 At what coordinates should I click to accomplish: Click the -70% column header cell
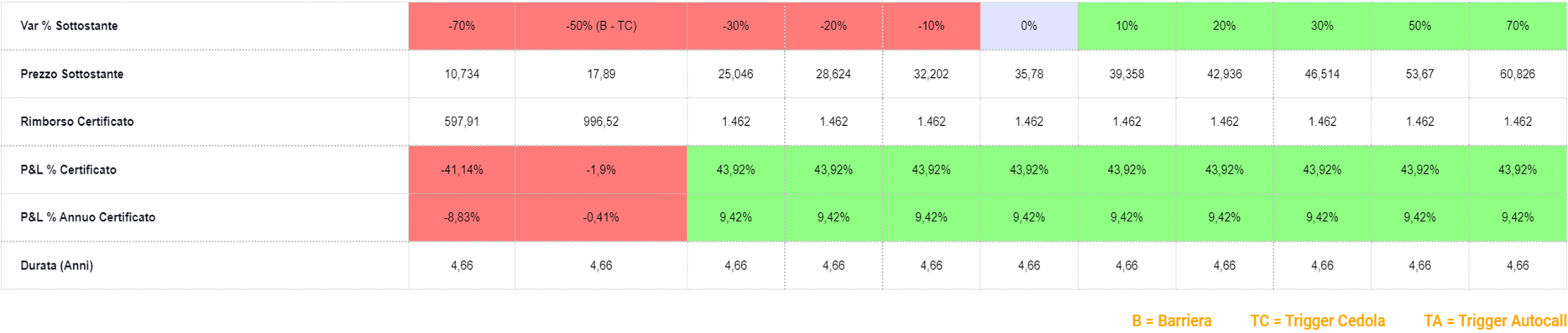[x=462, y=26]
